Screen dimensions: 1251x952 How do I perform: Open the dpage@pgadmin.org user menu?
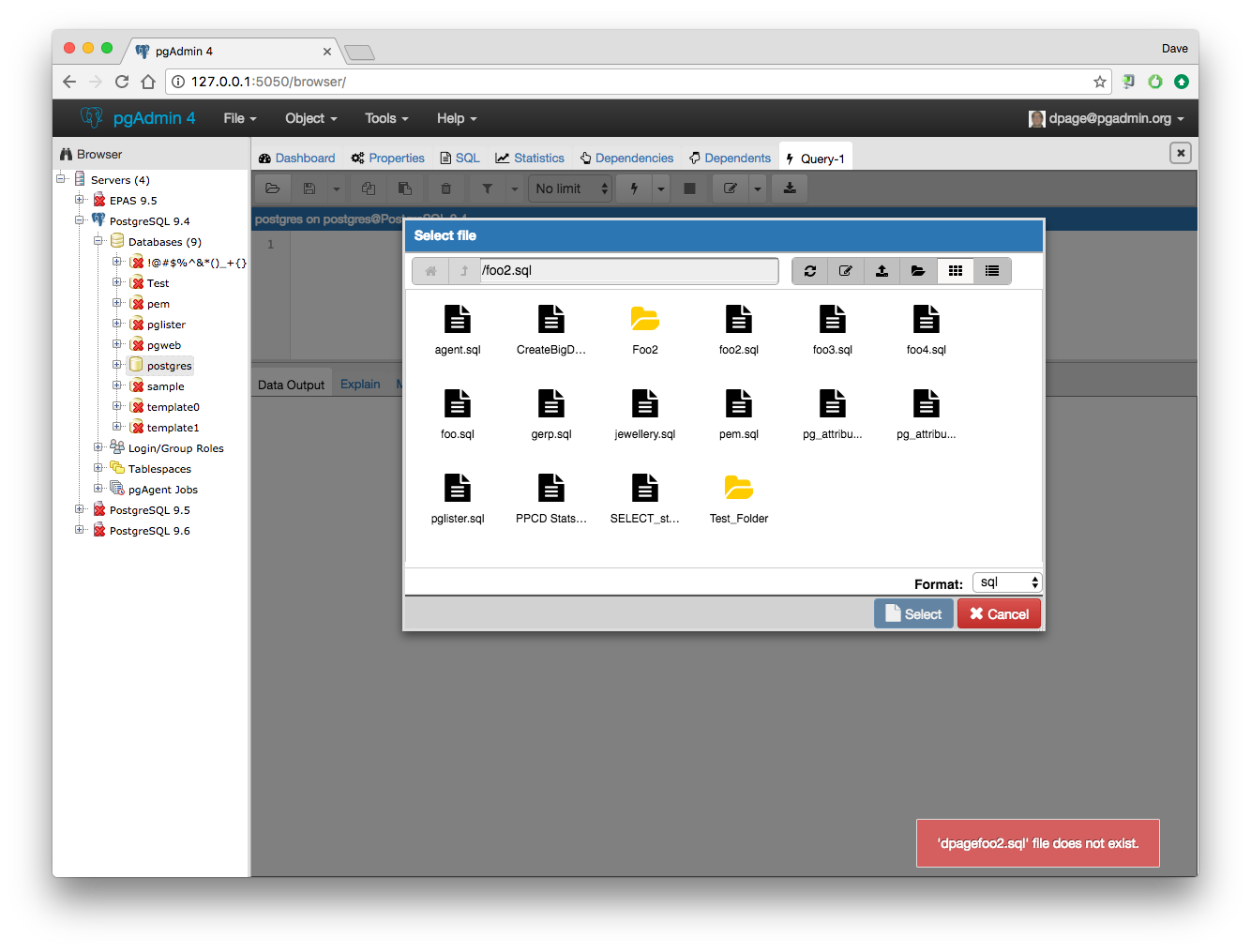[x=1108, y=118]
